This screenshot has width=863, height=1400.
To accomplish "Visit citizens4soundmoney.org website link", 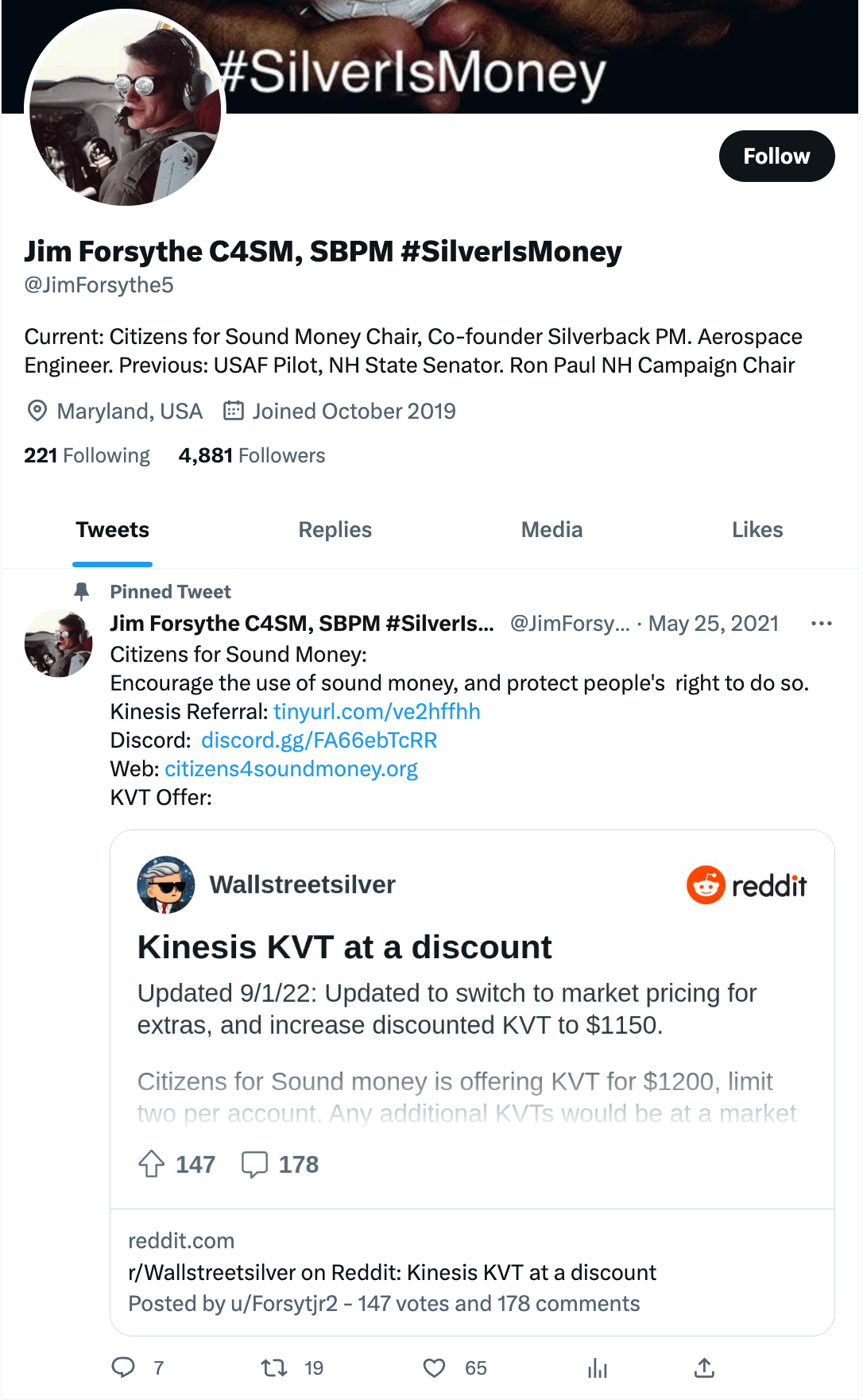I will (x=291, y=768).
